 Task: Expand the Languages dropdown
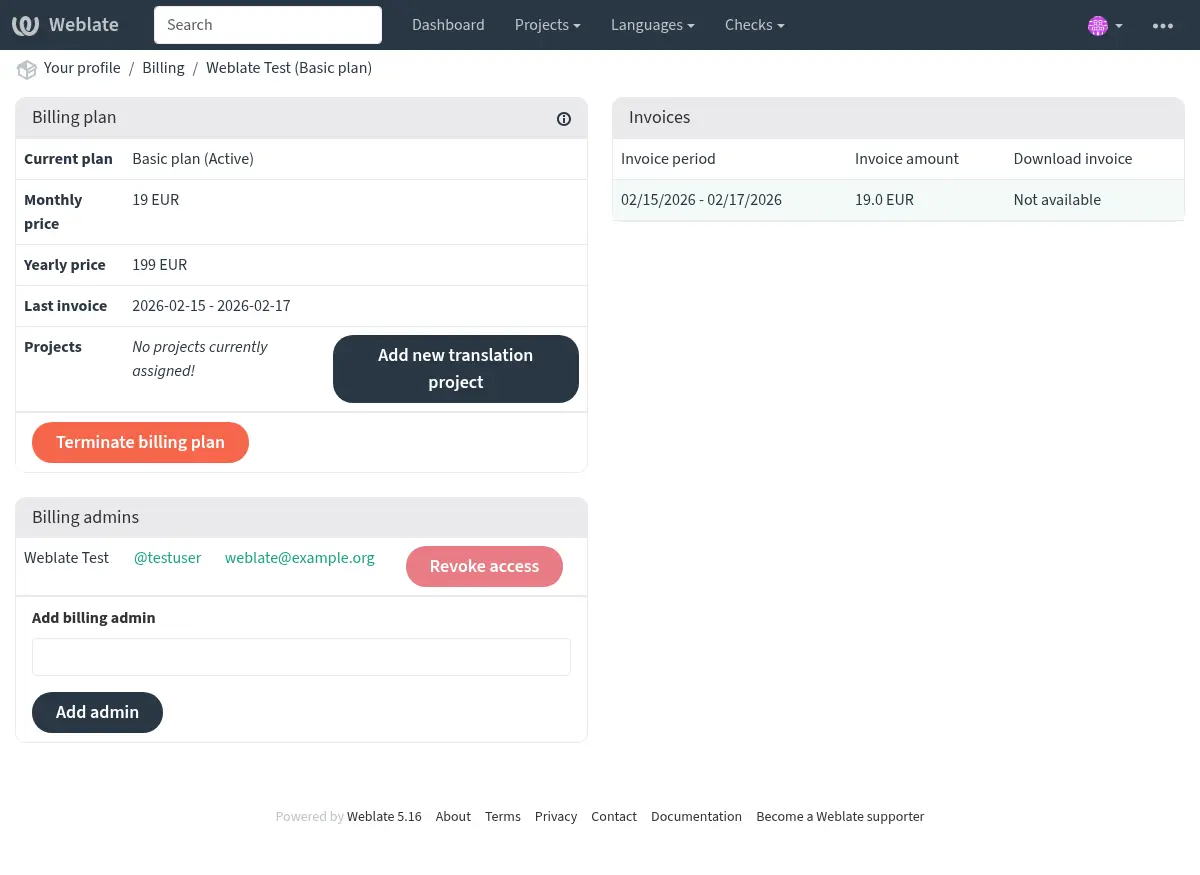[x=652, y=25]
